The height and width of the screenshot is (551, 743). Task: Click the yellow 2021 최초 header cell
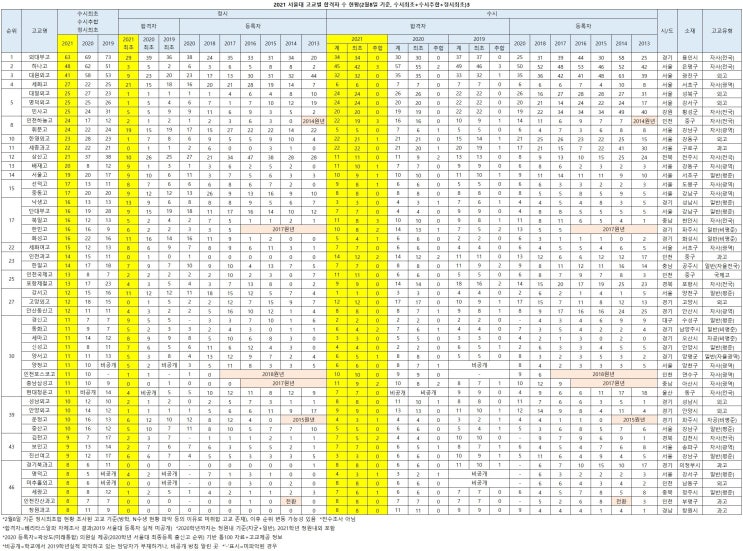[128, 43]
